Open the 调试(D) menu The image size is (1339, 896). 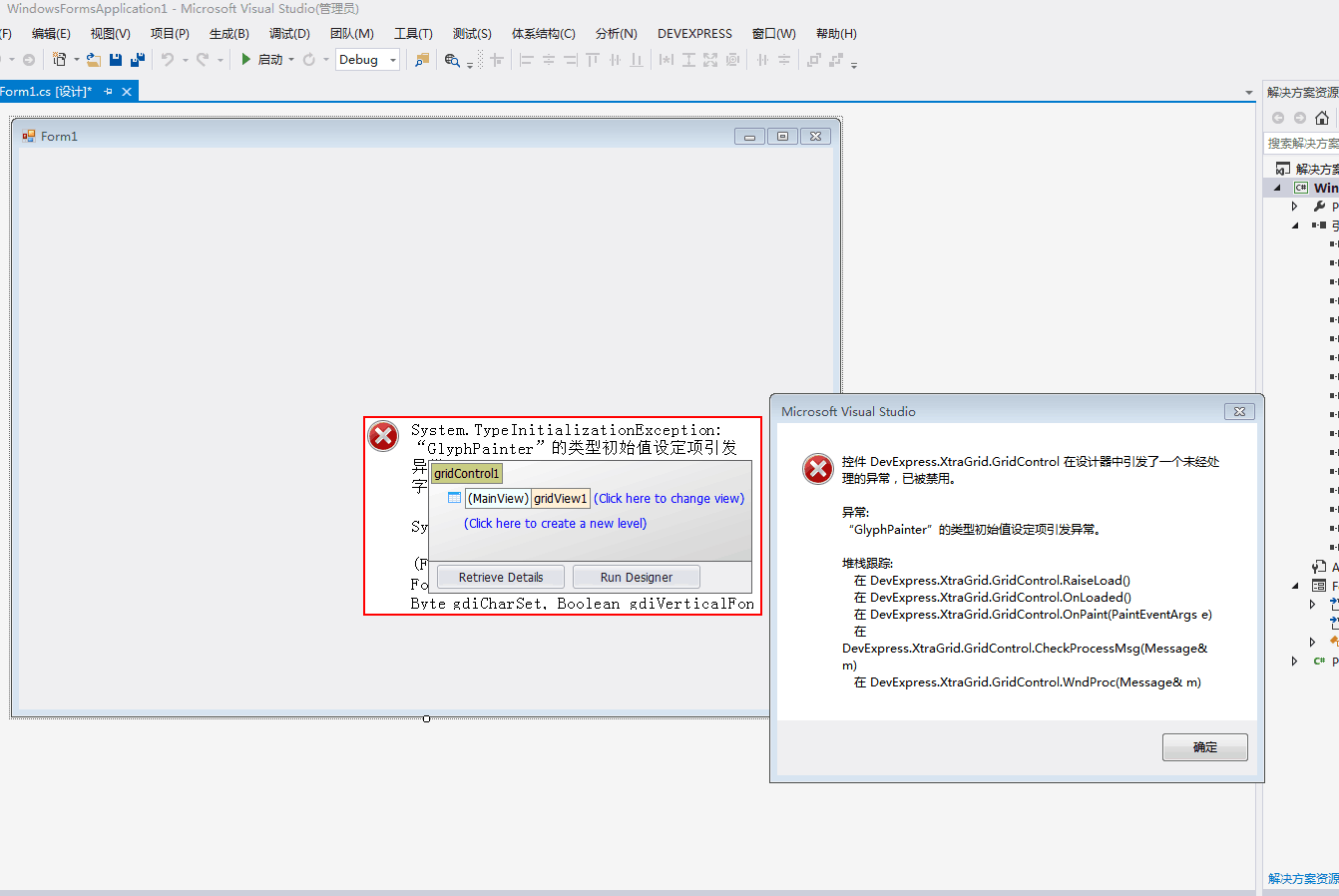pyautogui.click(x=289, y=34)
